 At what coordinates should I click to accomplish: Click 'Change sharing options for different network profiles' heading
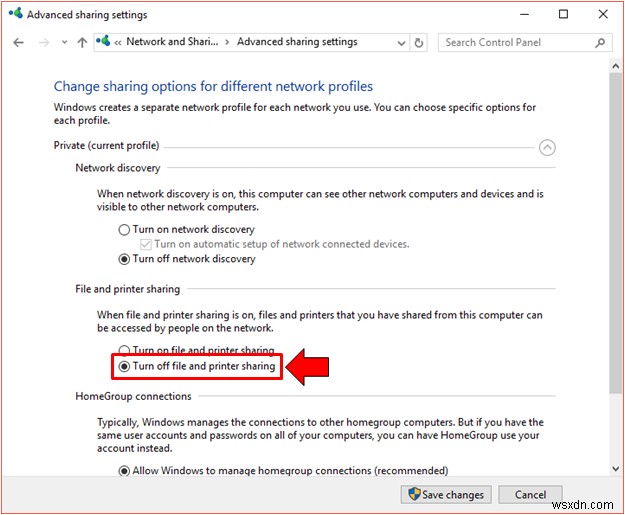click(213, 86)
